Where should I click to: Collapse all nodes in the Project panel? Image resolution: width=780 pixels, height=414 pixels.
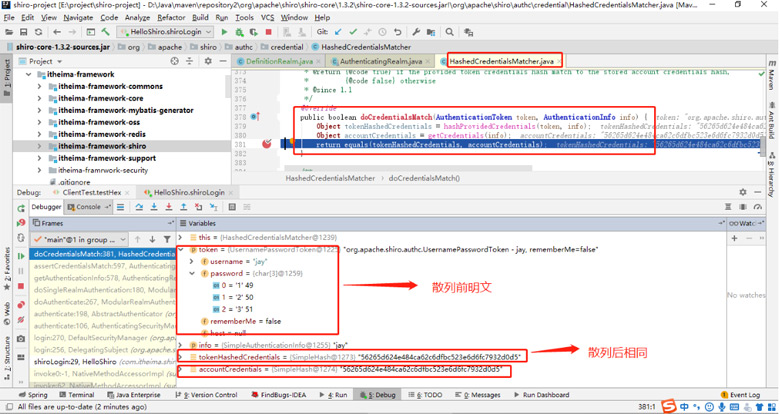tap(190, 61)
